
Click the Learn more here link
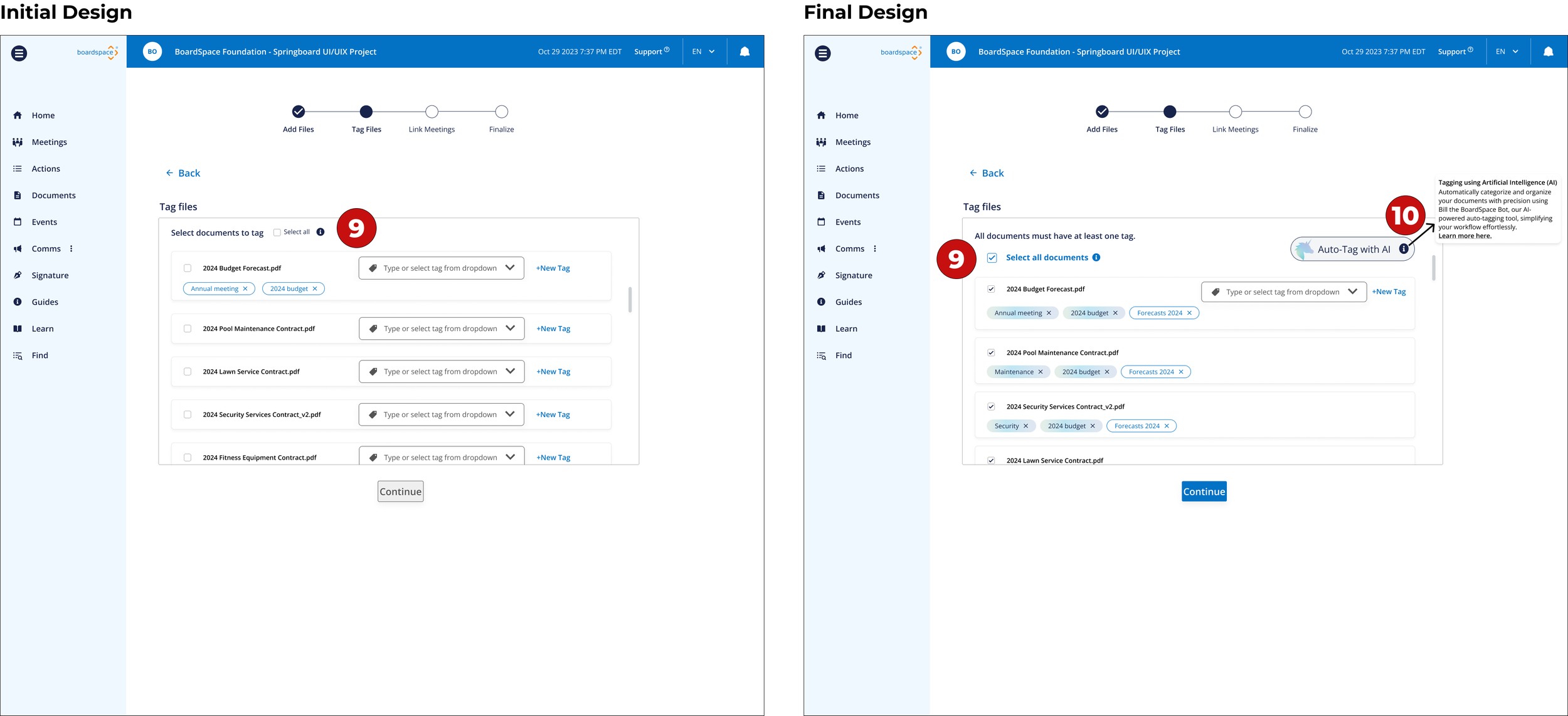pyautogui.click(x=1465, y=236)
